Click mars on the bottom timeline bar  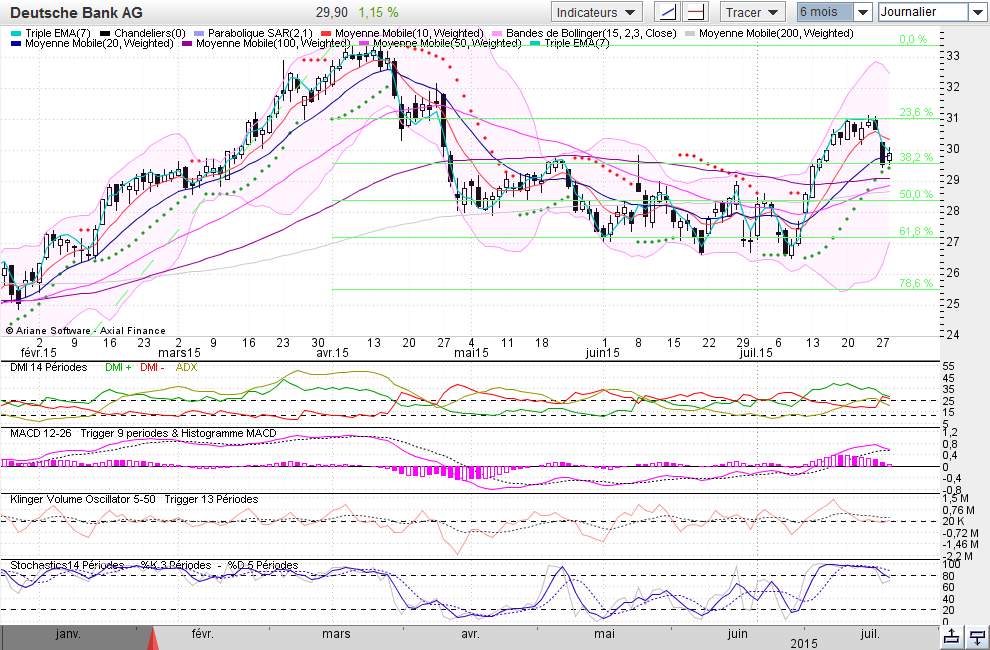(336, 634)
